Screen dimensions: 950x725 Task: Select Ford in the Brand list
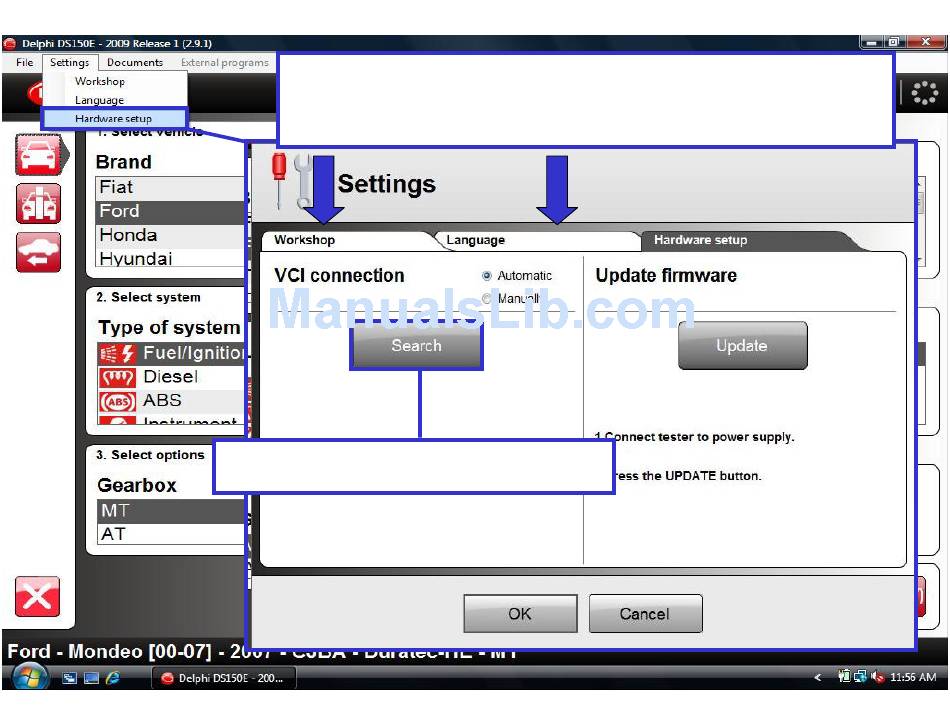click(170, 211)
